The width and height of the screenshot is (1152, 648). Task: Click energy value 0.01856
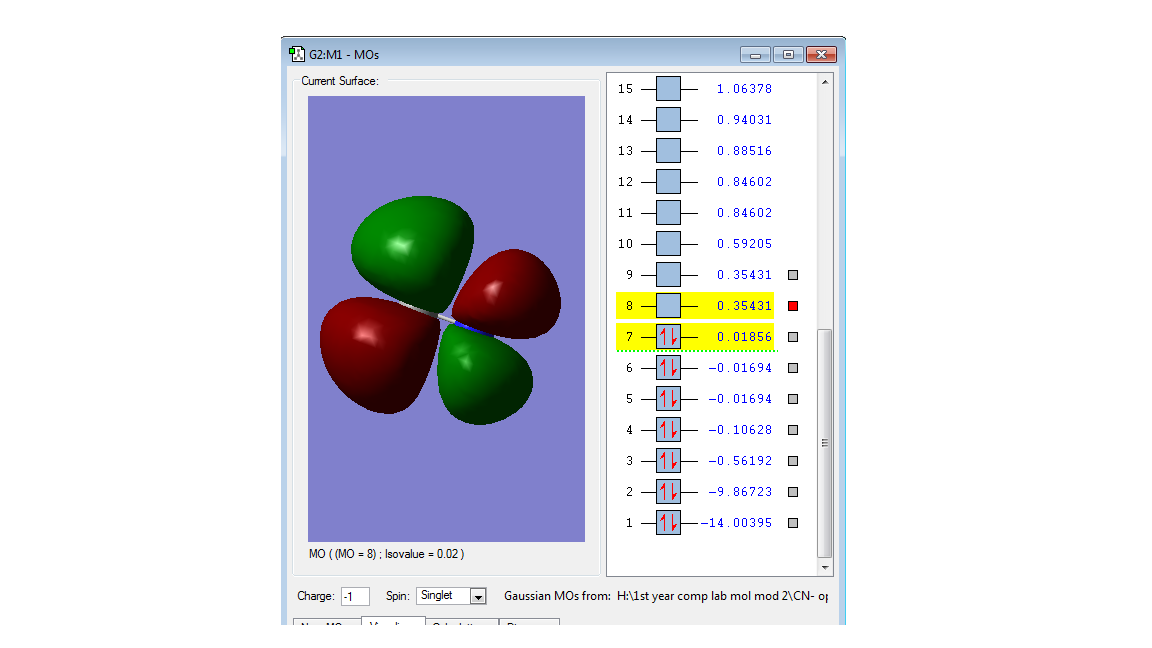[744, 336]
